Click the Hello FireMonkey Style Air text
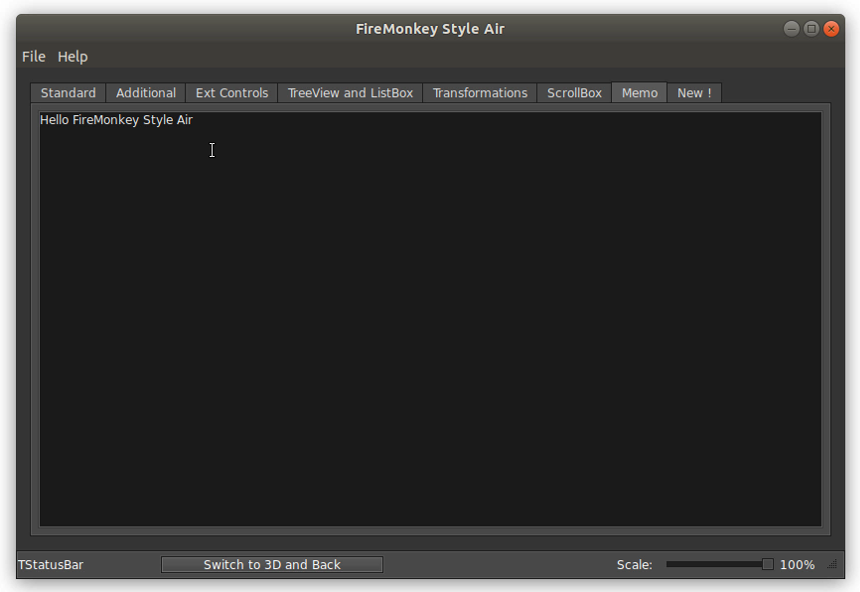 116,120
